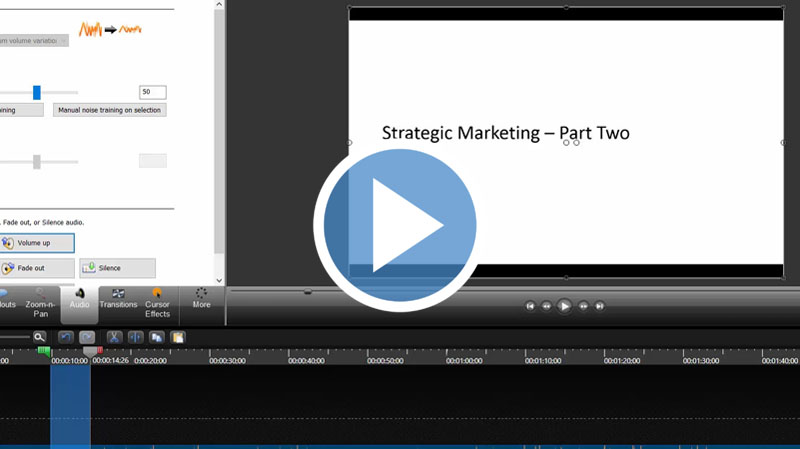Click the Copy icon in timeline toolbar

coord(157,338)
